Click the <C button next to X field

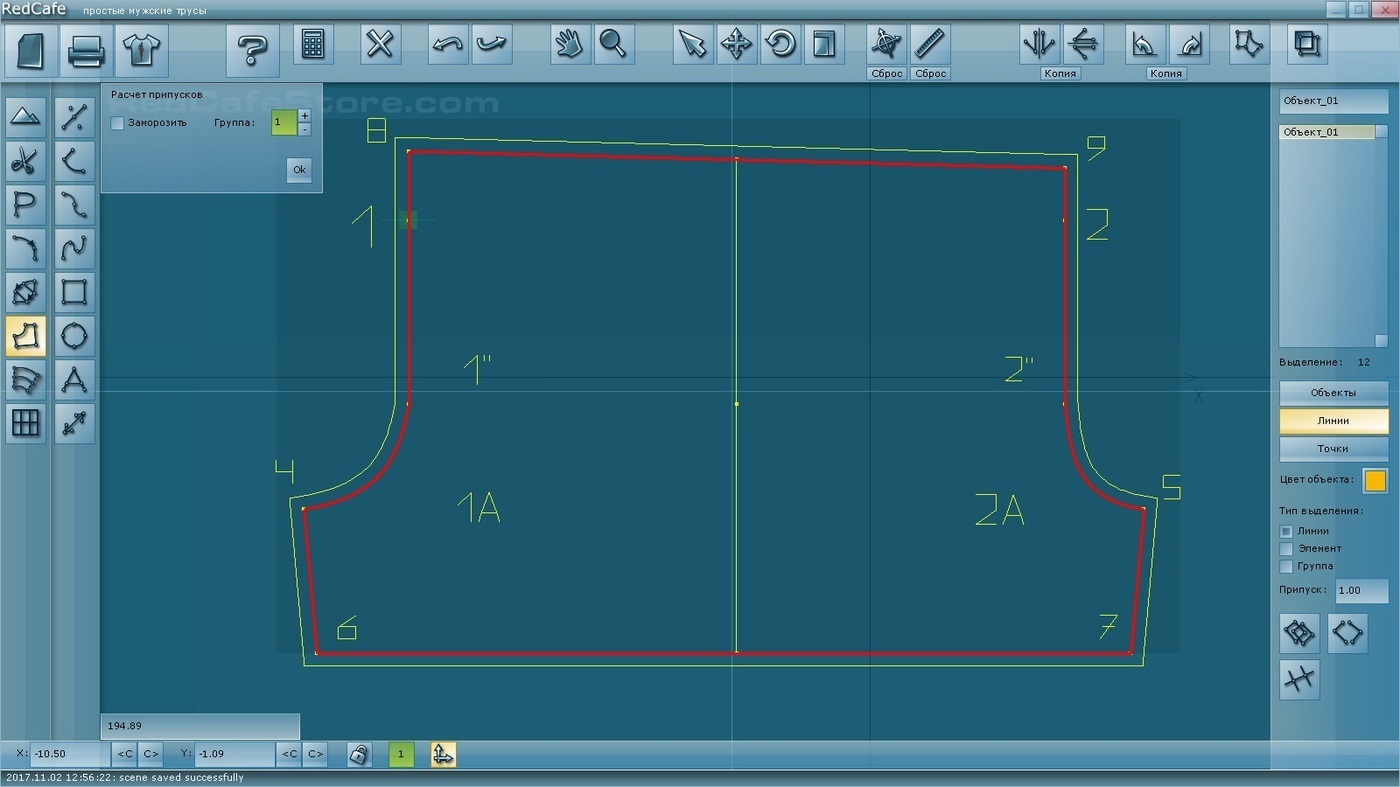[x=124, y=754]
